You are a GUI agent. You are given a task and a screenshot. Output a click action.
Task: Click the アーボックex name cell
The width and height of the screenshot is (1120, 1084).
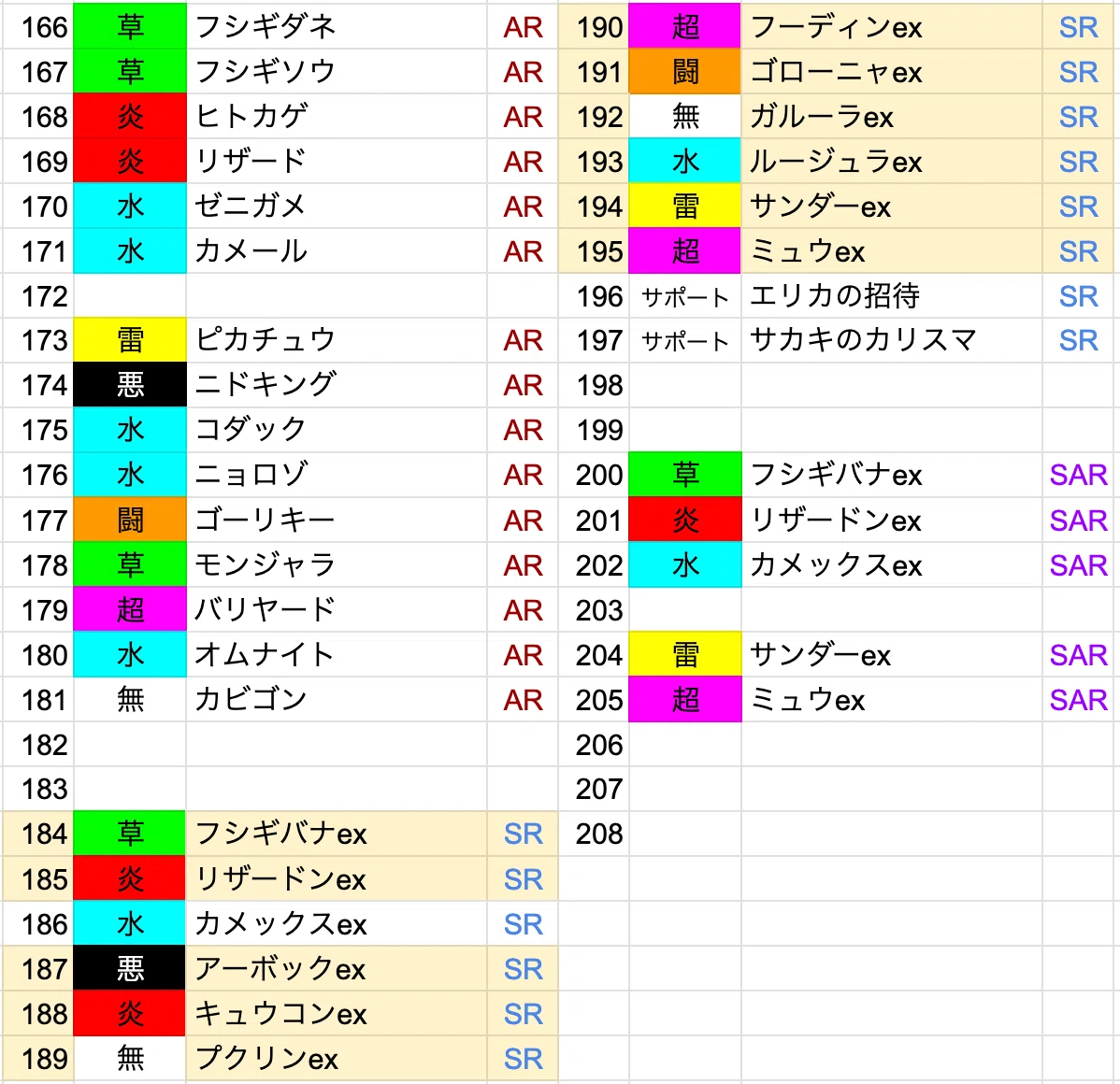pos(337,969)
